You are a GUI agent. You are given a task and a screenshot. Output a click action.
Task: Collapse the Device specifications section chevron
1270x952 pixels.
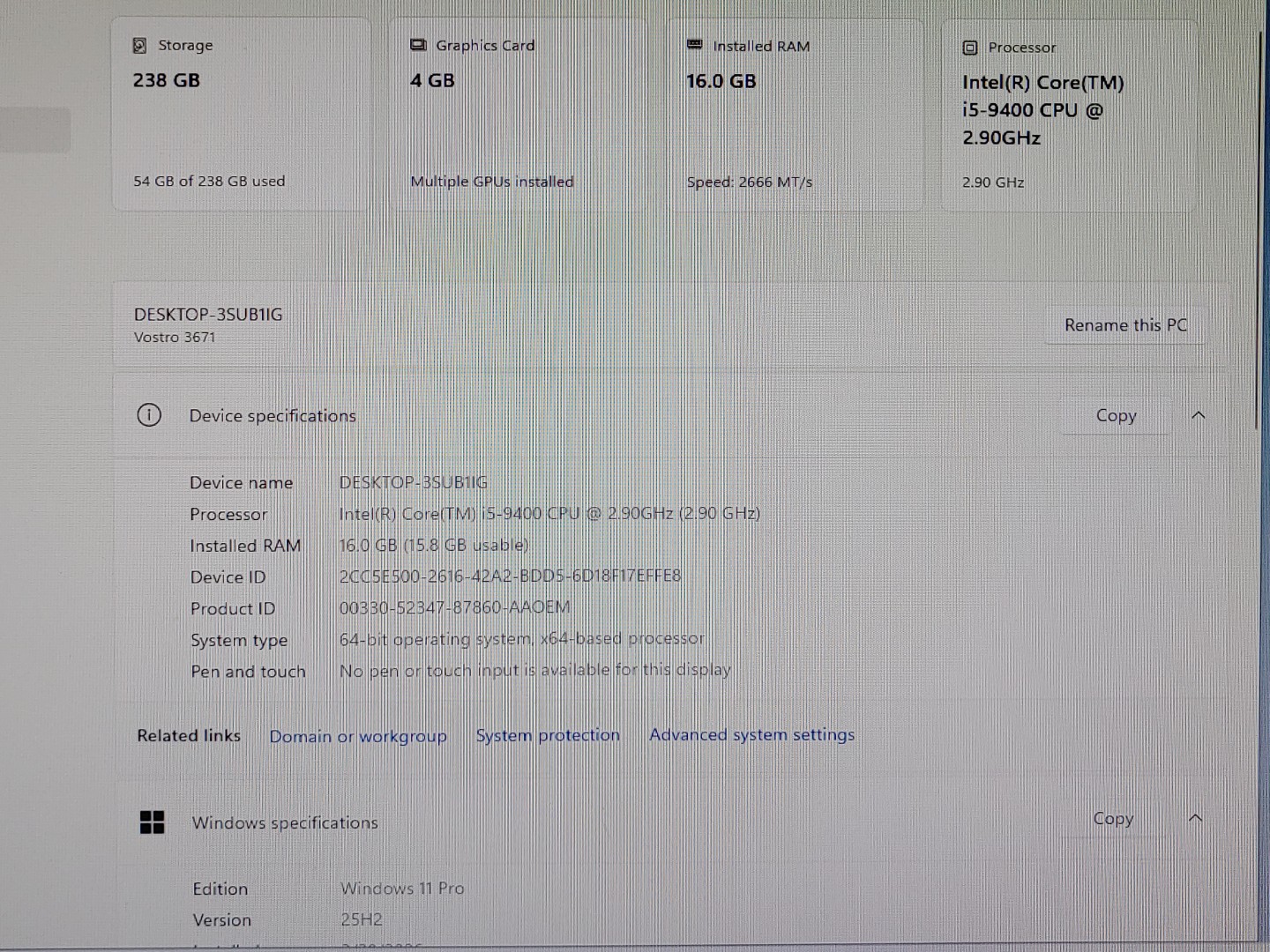coord(1198,415)
